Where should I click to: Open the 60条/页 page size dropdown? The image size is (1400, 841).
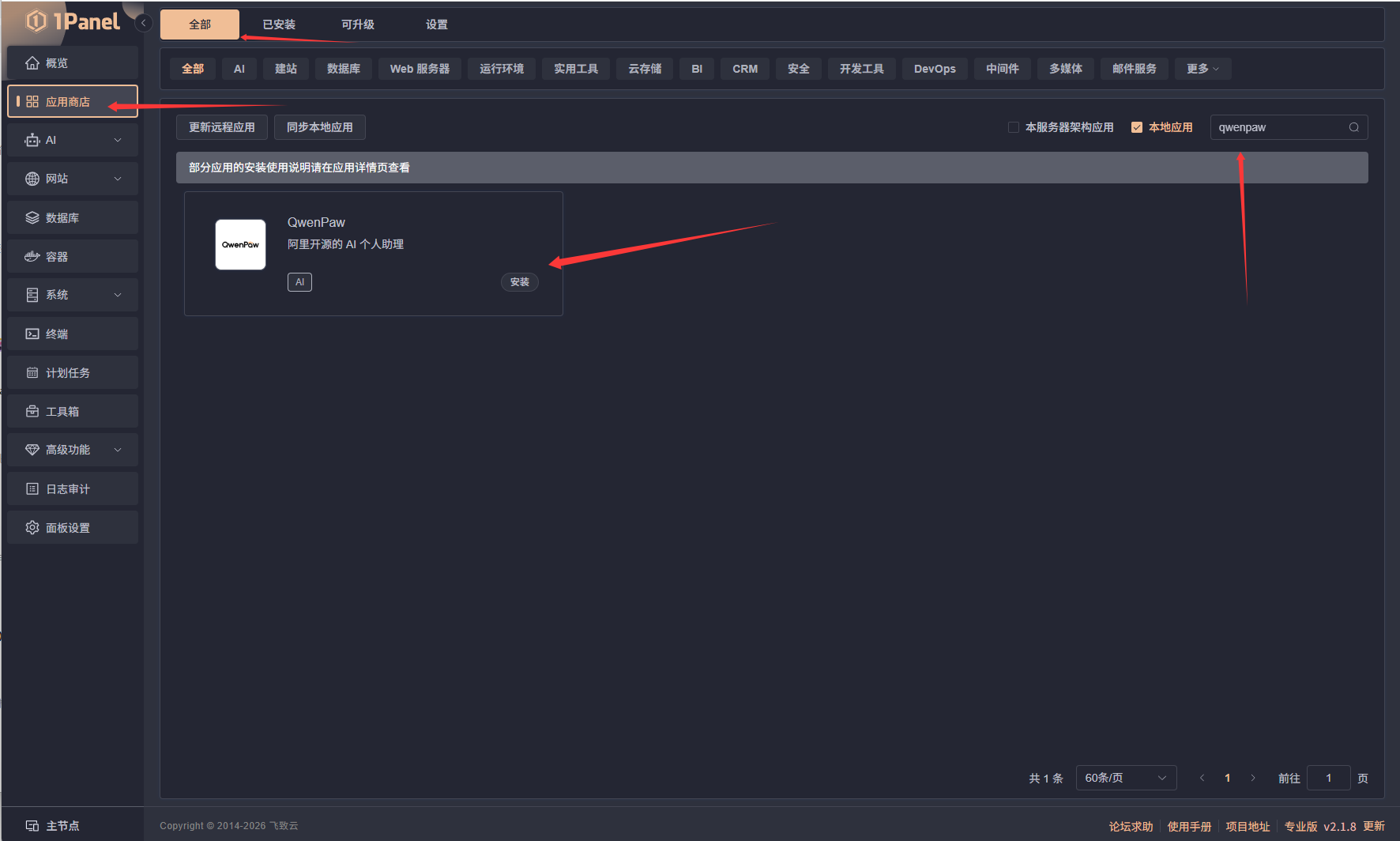pyautogui.click(x=1125, y=779)
